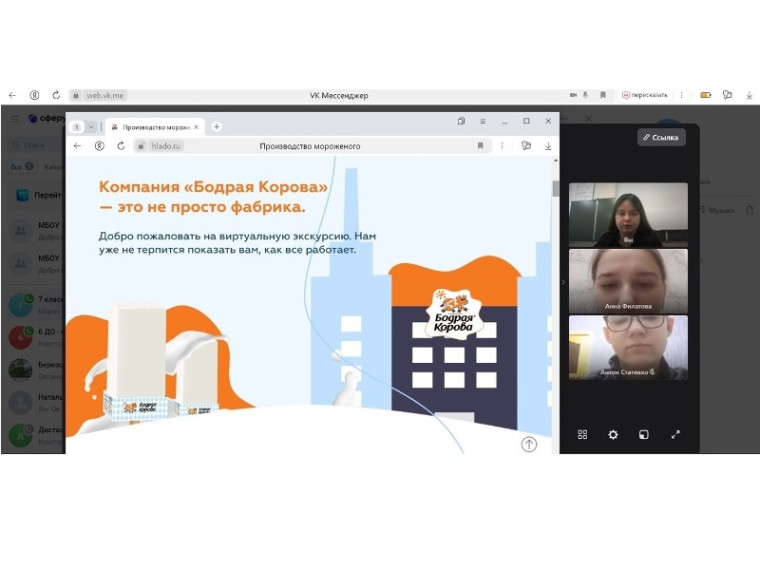Switch the call to grid view
Viewport: 760px width, 570px height.
point(583,434)
